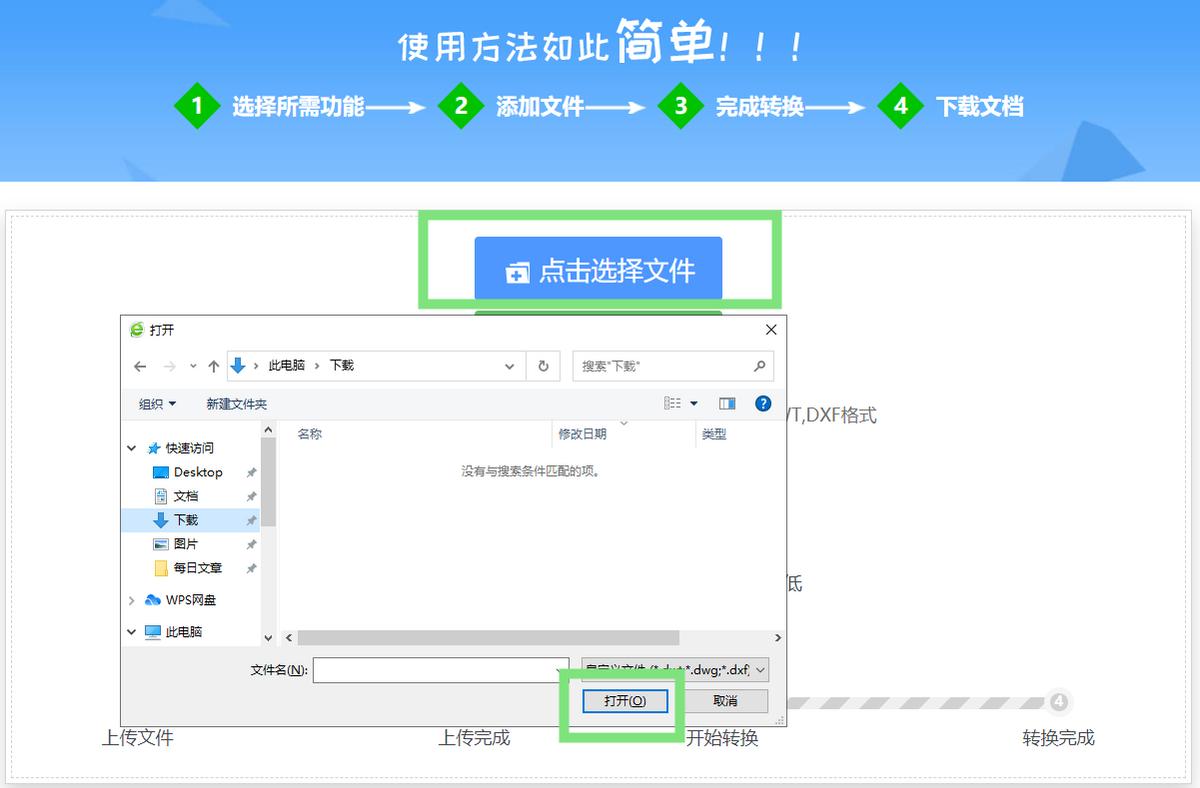This screenshot has height=788, width=1200.
Task: Click the navigation pane vertical scrollbar thumb
Action: [268, 480]
